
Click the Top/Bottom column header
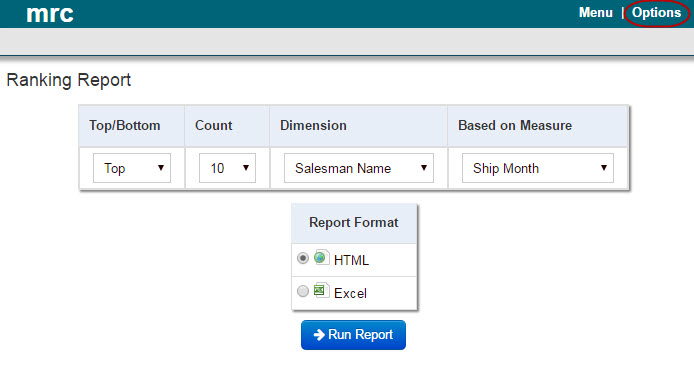coord(124,125)
